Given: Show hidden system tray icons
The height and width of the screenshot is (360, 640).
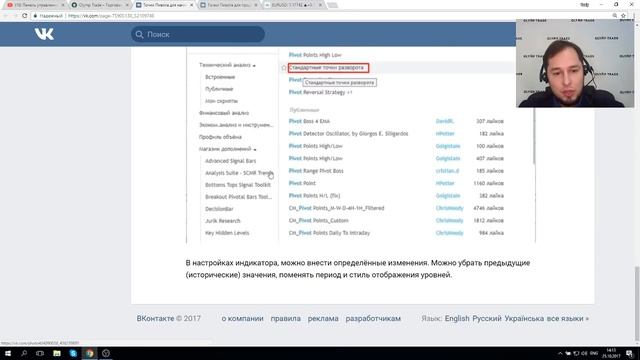Looking at the screenshot, I should coord(560,353).
